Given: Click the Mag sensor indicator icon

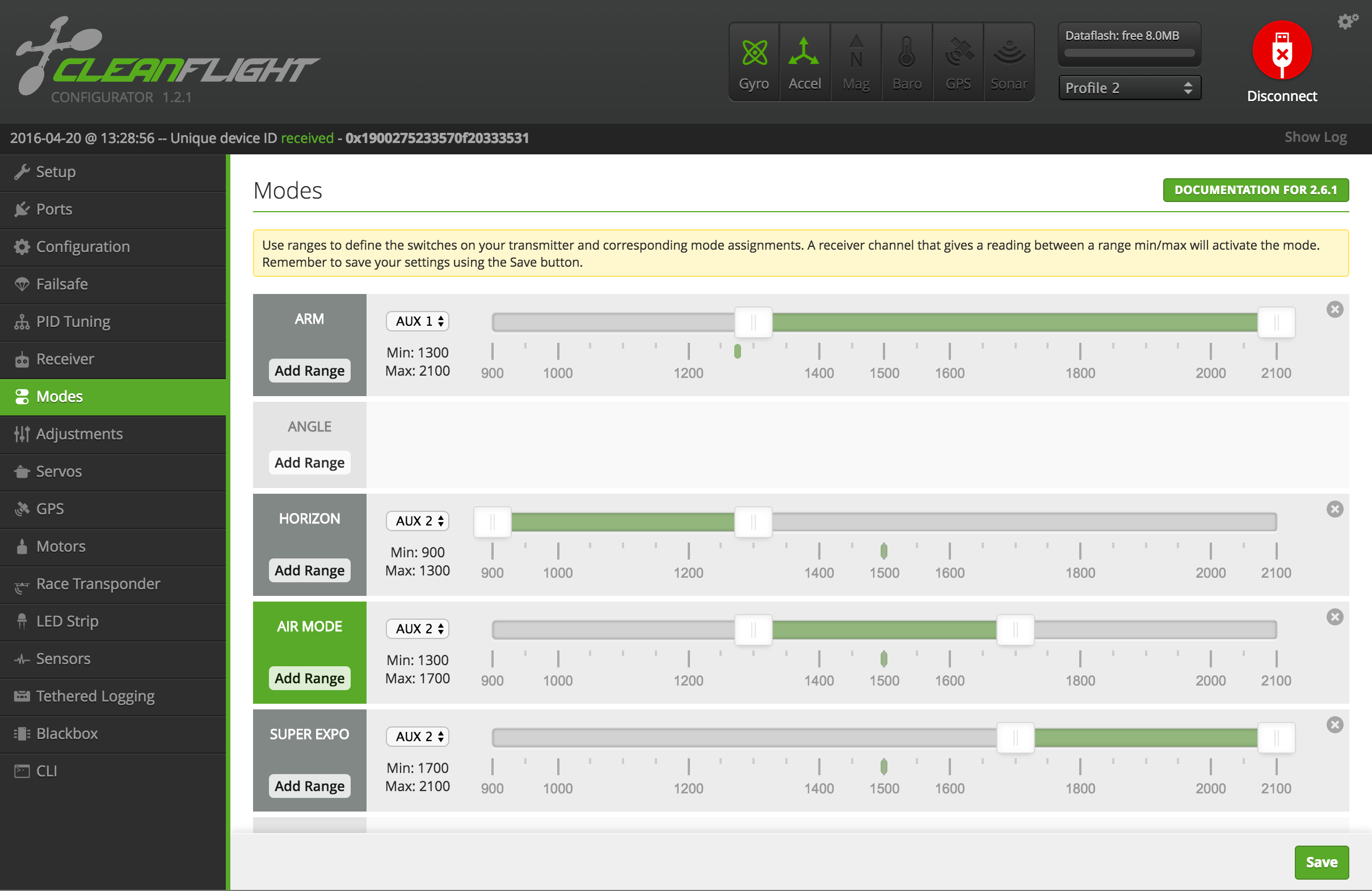Looking at the screenshot, I should click(856, 53).
